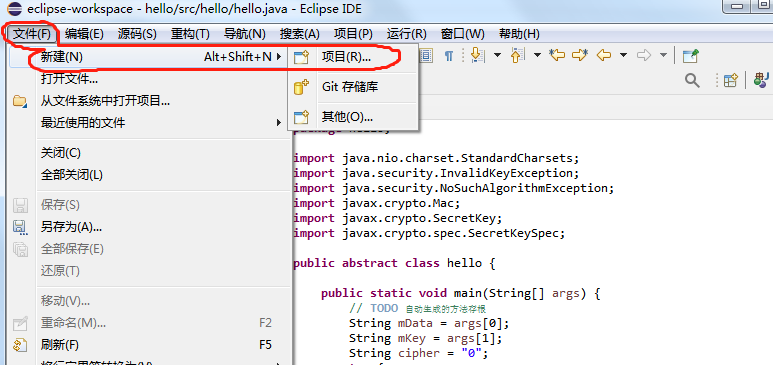Open next annotation dropdown arrow
Screen dimensions: 773x365
(497, 55)
